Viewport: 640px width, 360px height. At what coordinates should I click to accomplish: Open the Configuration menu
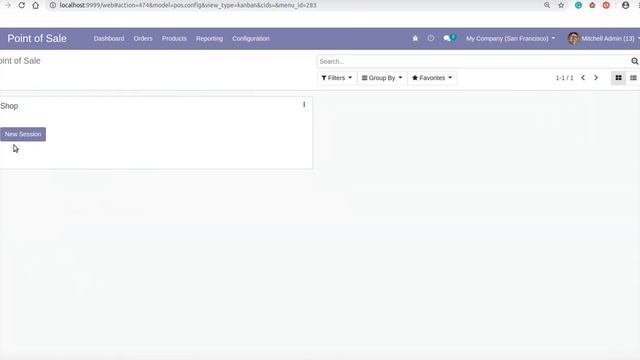click(251, 38)
